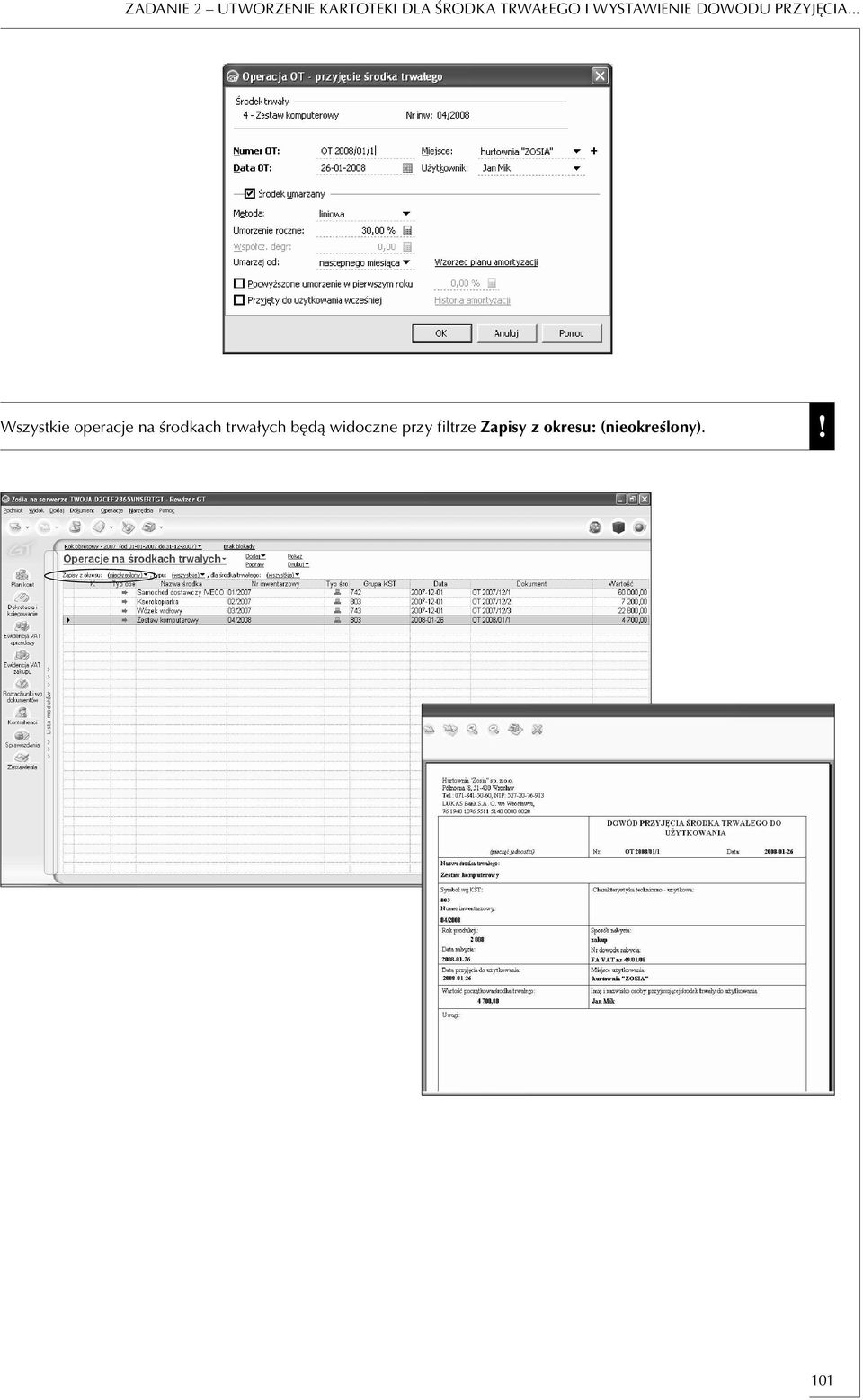The width and height of the screenshot is (863, 1400).
Task: Open the Operacje menu
Action: [111, 510]
